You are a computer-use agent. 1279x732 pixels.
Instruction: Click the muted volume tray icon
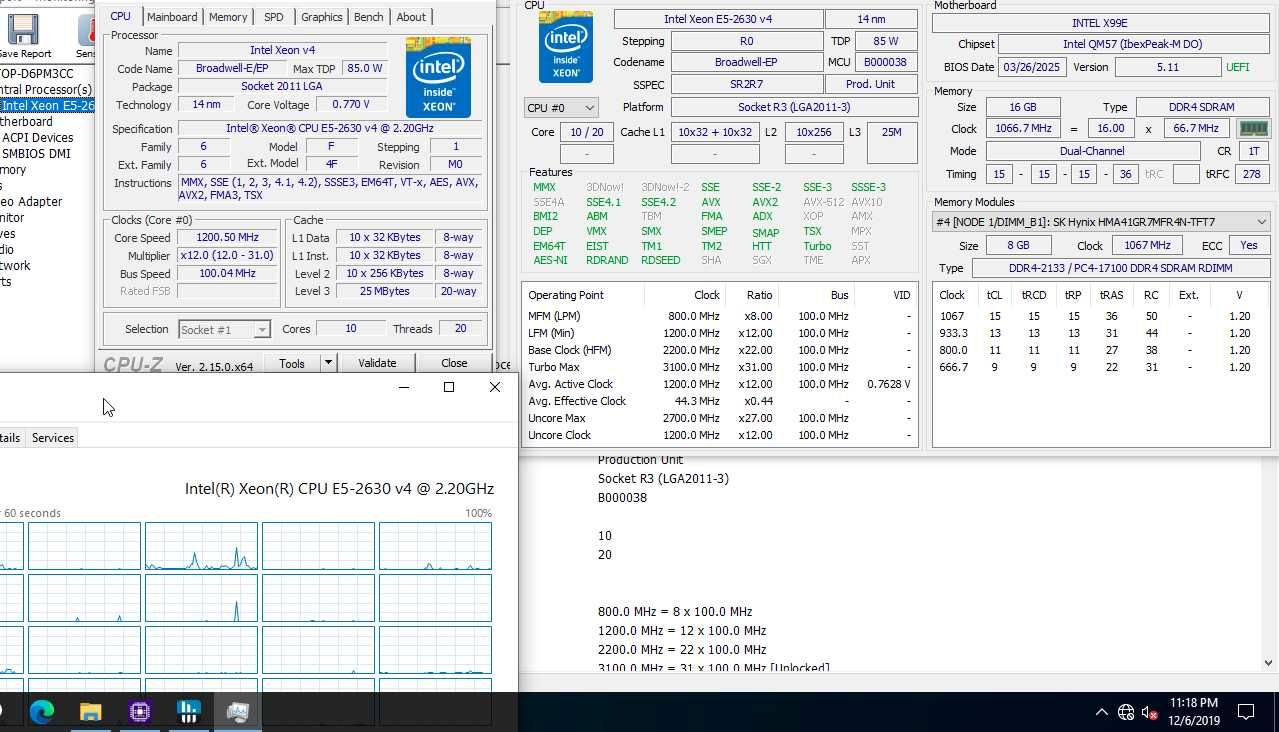[x=1150, y=713]
